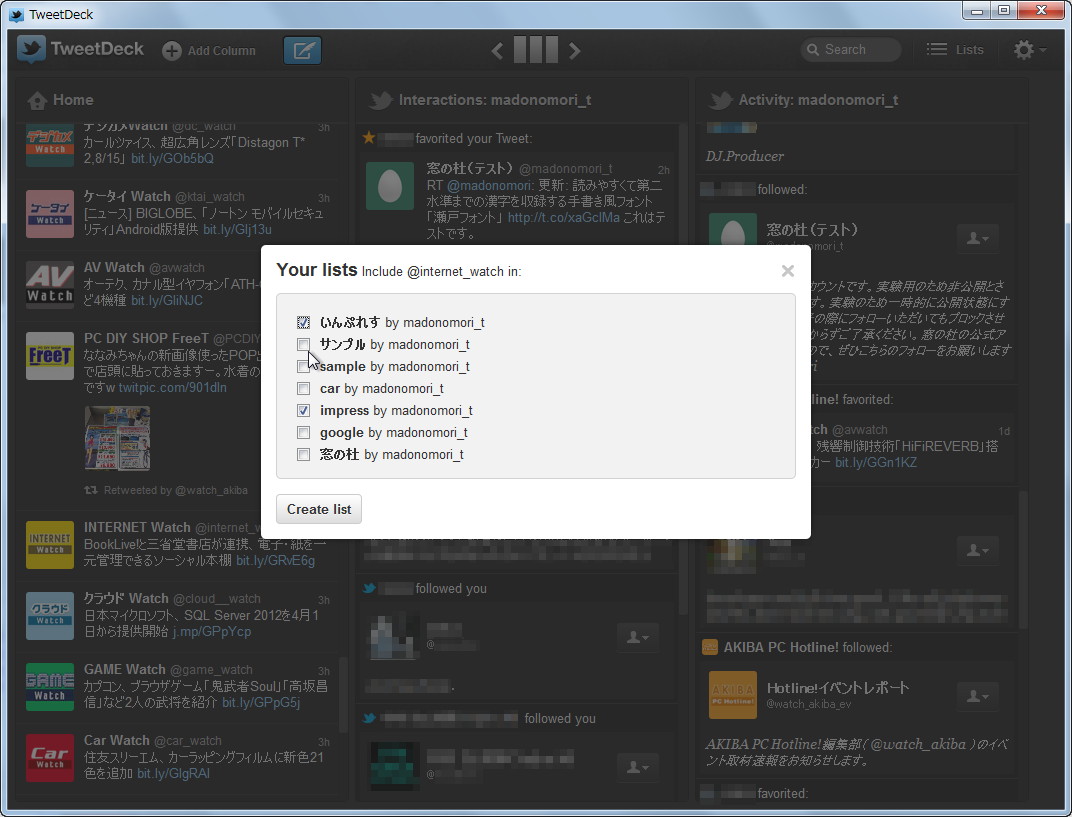The width and height of the screenshot is (1072, 817).
Task: Click the @madonomori mention in retweet
Action: (x=489, y=185)
